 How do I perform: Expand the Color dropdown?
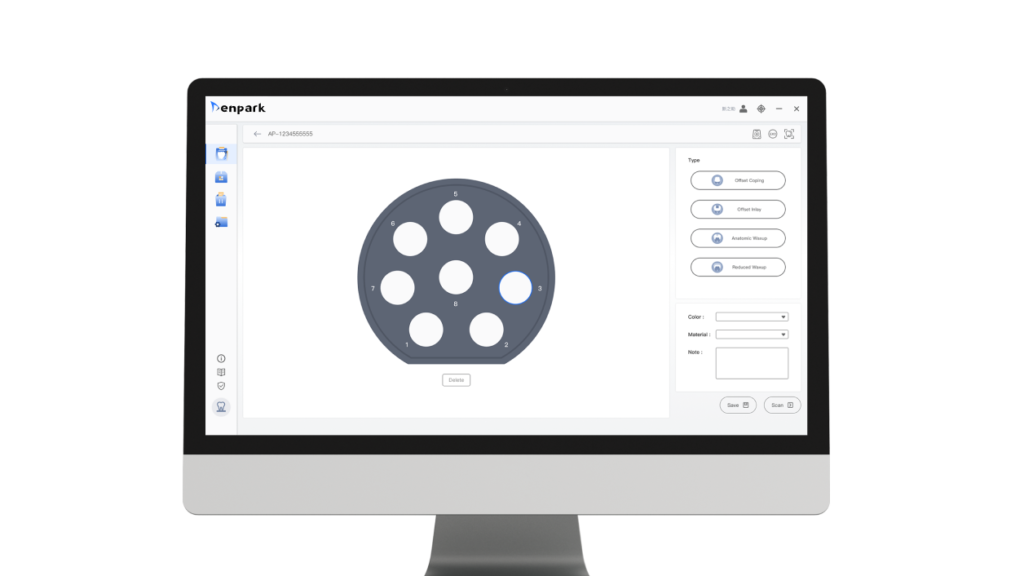coord(752,317)
